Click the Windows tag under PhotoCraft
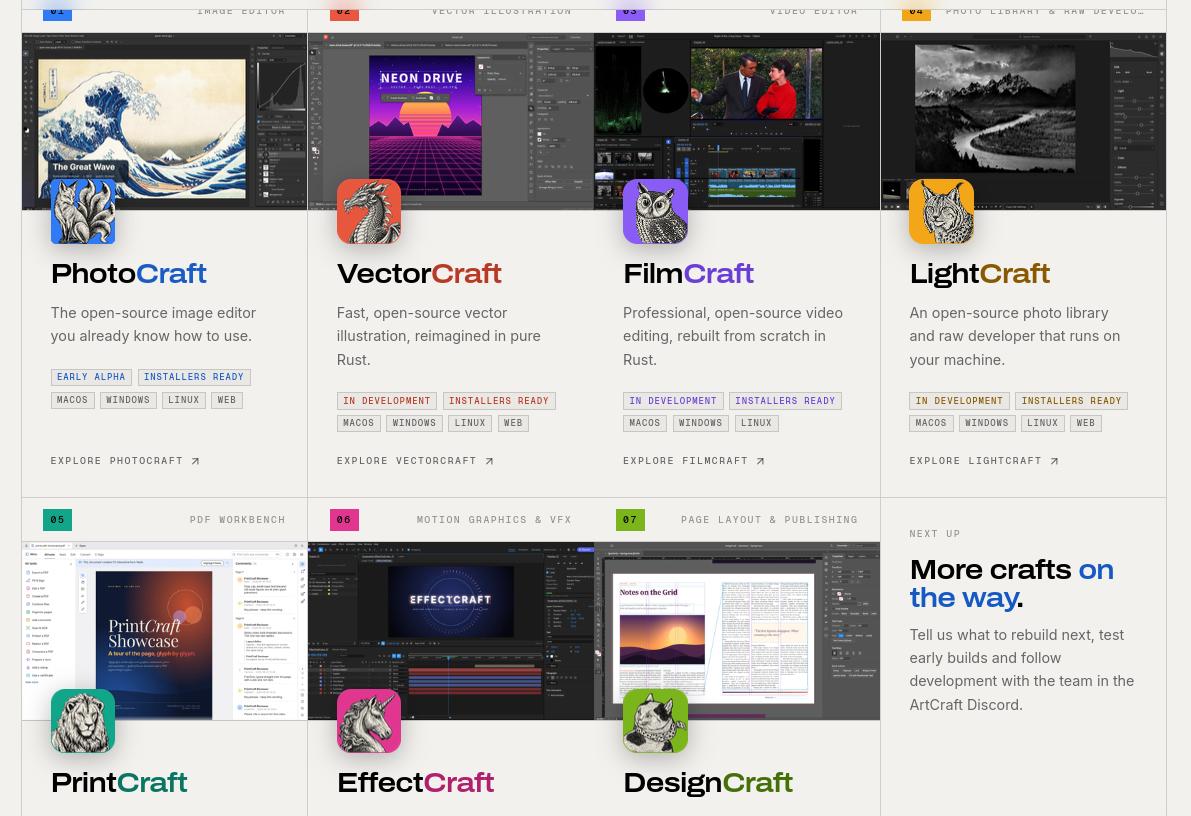This screenshot has width=1191, height=816. pyautogui.click(x=128, y=400)
